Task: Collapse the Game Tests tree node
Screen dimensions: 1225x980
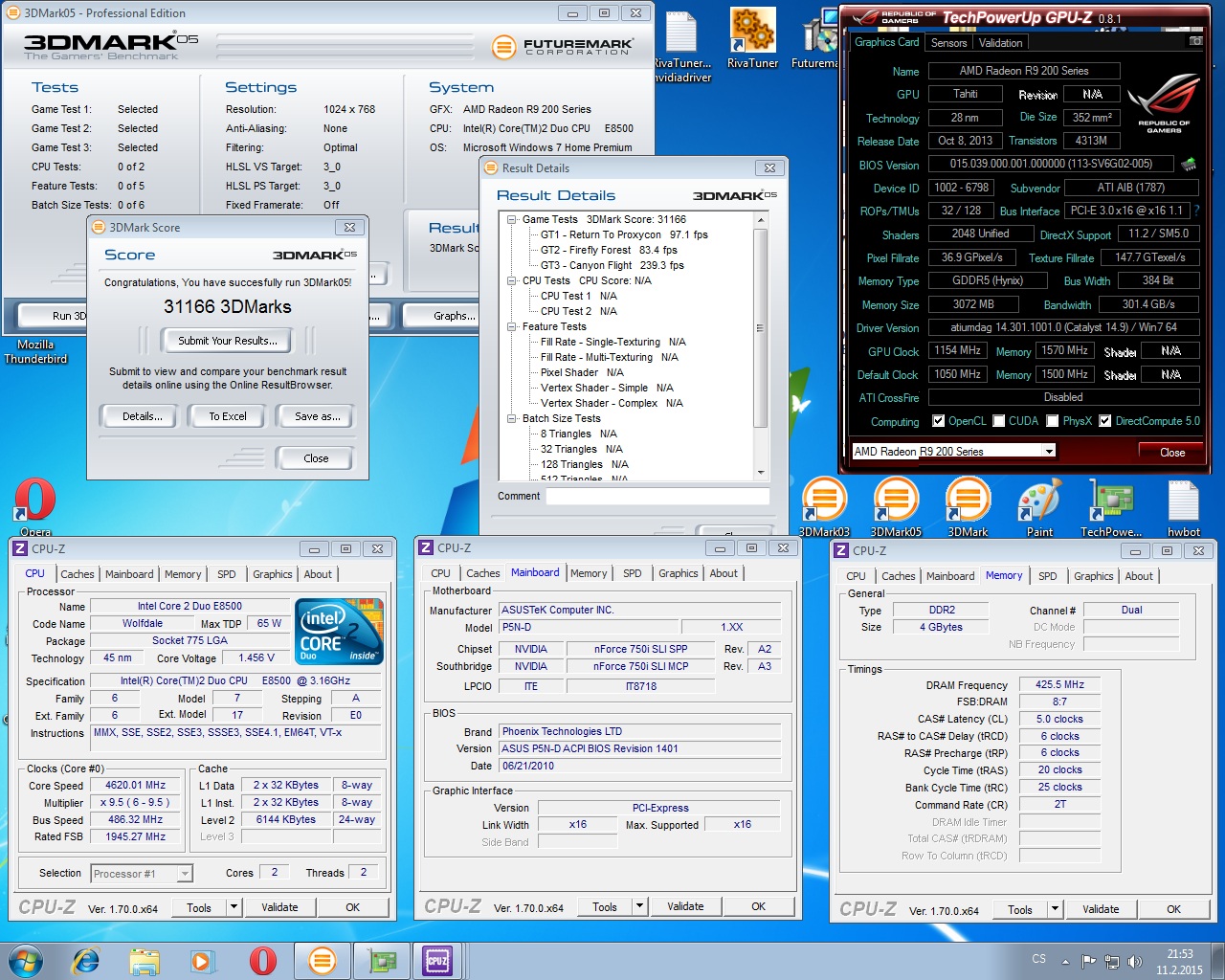Action: click(x=513, y=219)
